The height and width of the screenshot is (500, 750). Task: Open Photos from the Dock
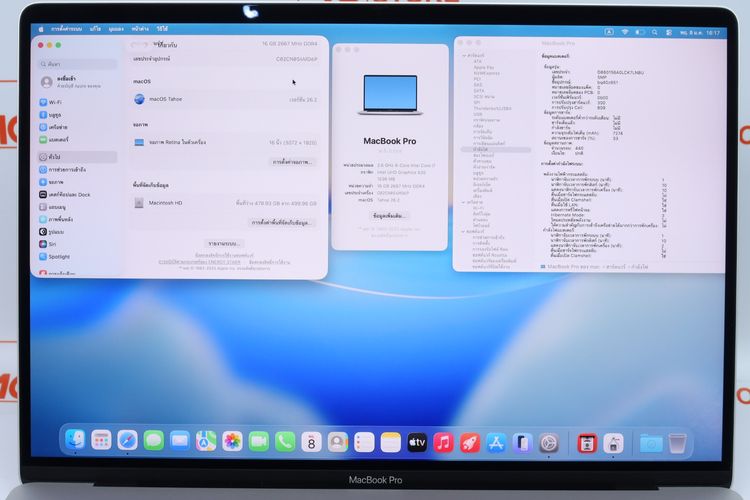232,442
